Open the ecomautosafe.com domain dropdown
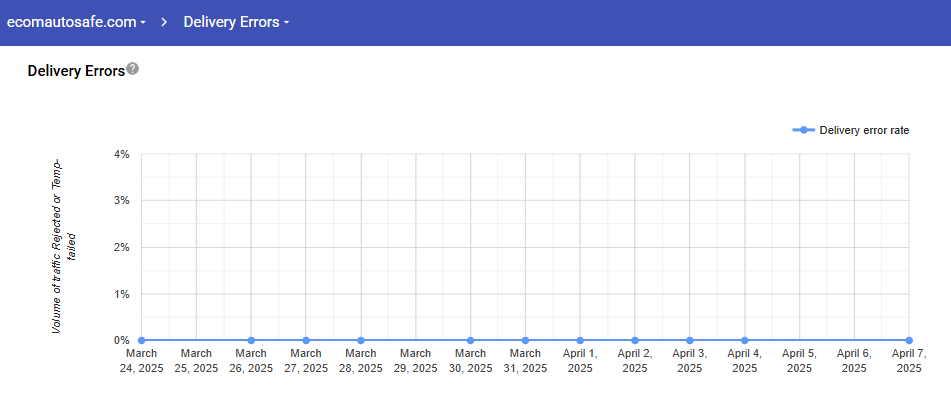 (76, 22)
